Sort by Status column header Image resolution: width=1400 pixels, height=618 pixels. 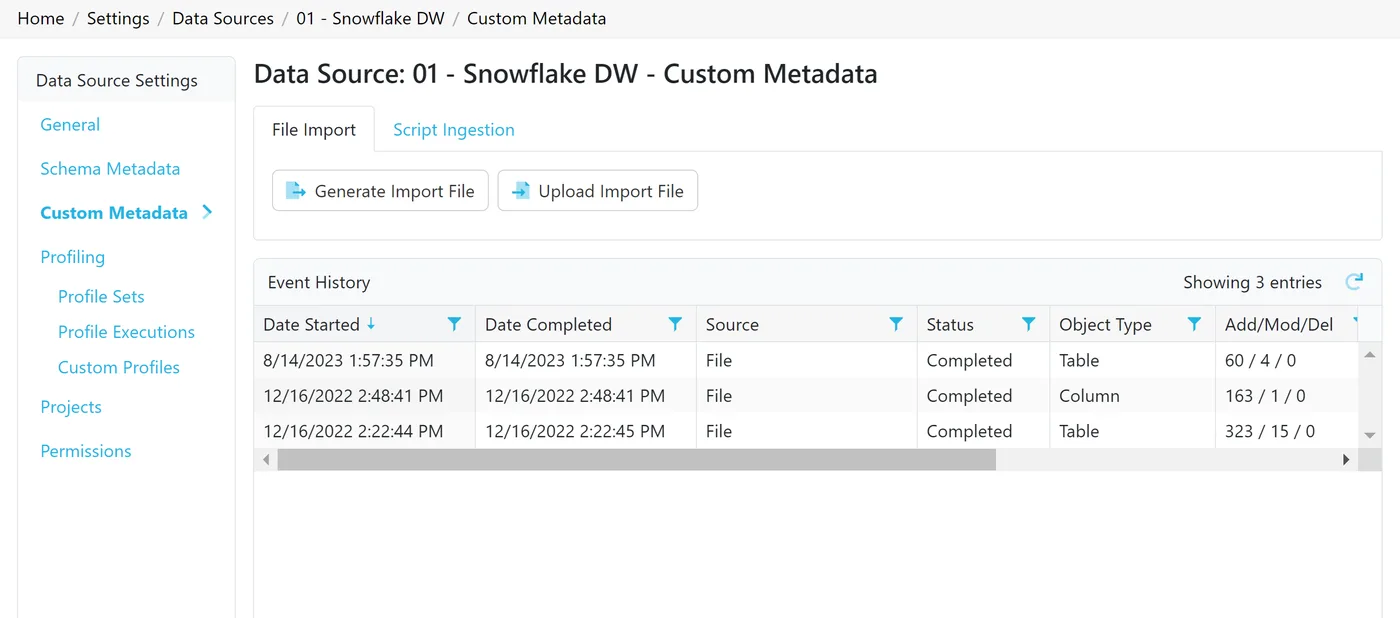pos(950,324)
